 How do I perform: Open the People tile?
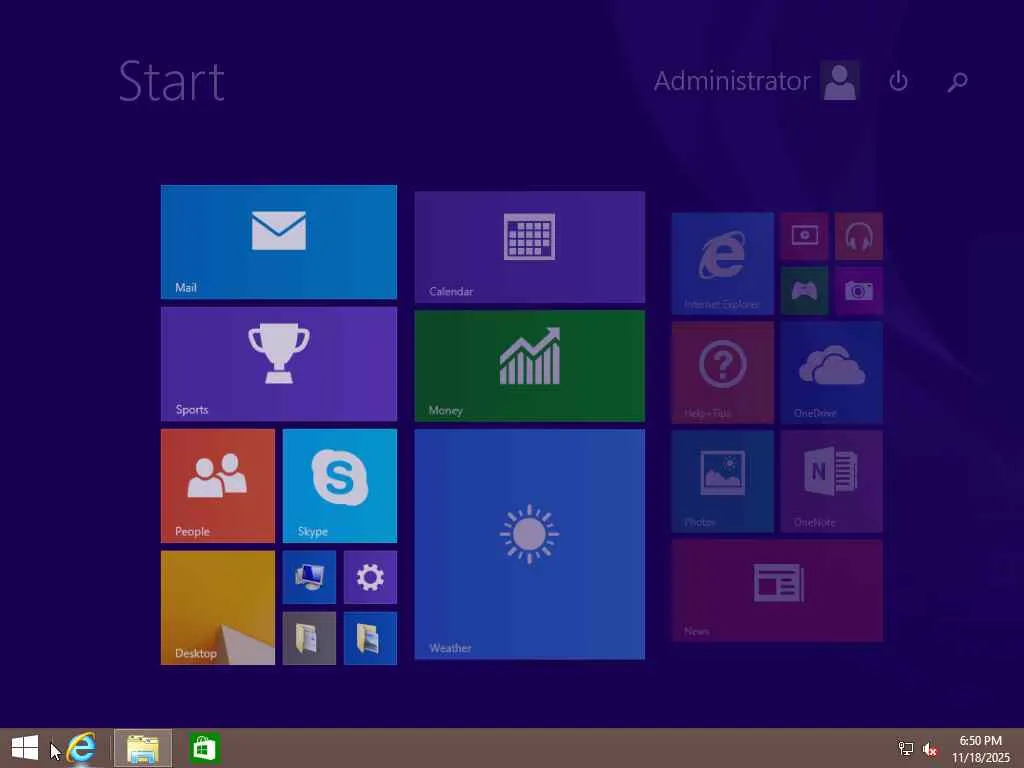click(218, 486)
